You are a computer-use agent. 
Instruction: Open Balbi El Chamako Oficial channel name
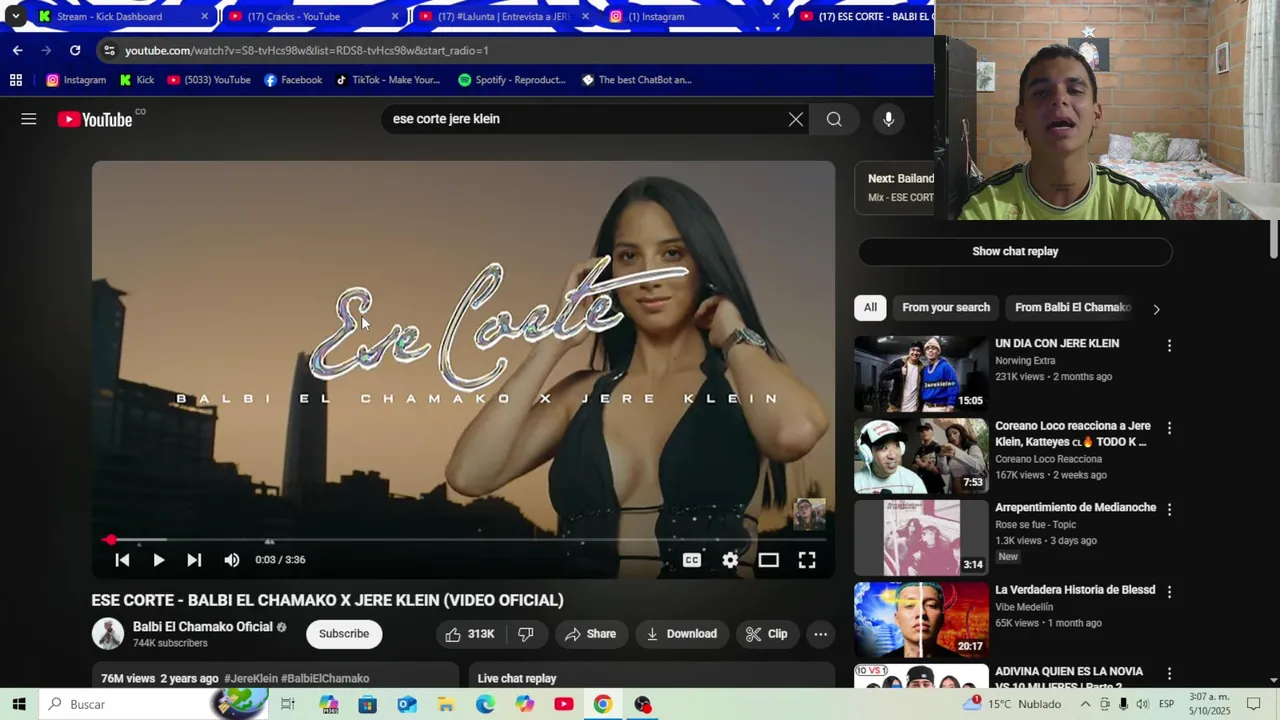[x=203, y=627]
